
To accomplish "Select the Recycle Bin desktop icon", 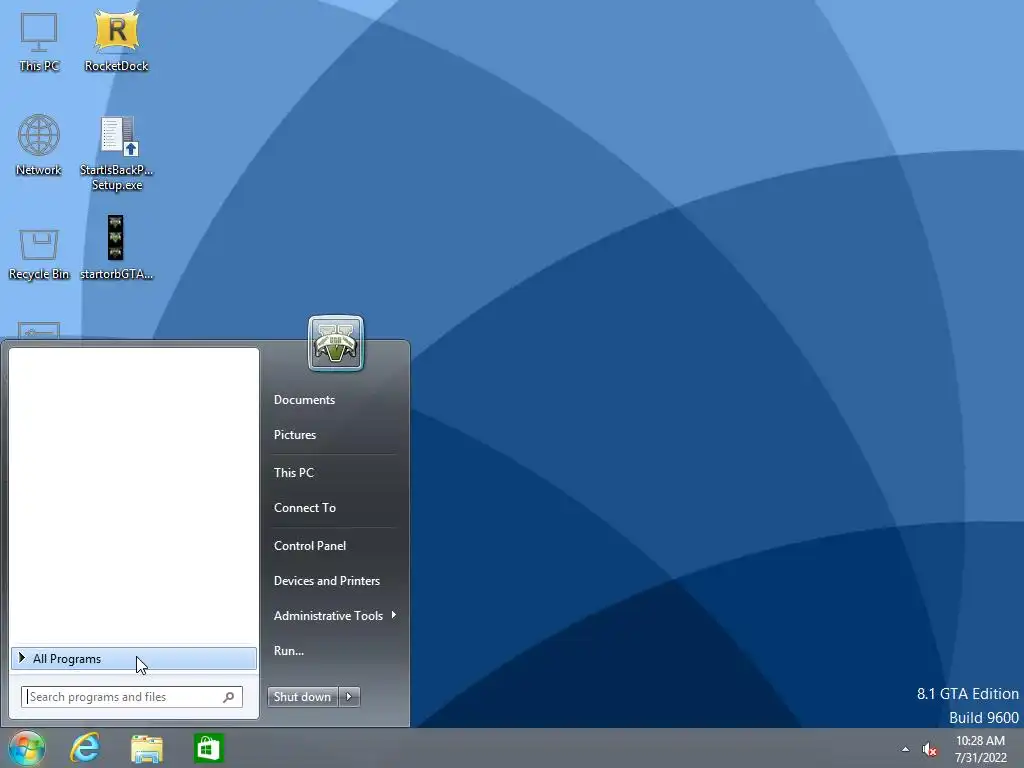I will tap(39, 254).
